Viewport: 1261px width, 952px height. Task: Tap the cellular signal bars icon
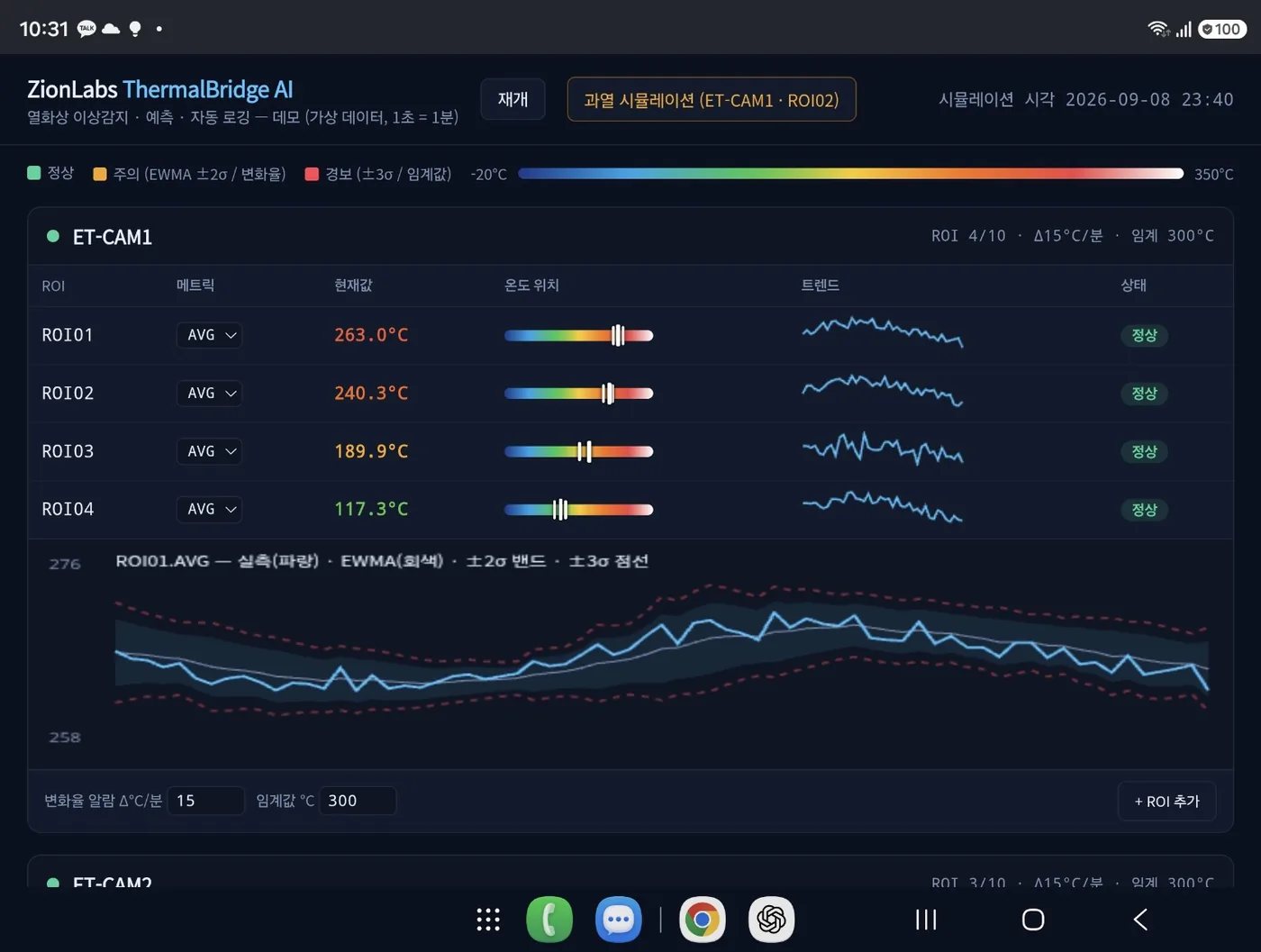click(x=1184, y=29)
